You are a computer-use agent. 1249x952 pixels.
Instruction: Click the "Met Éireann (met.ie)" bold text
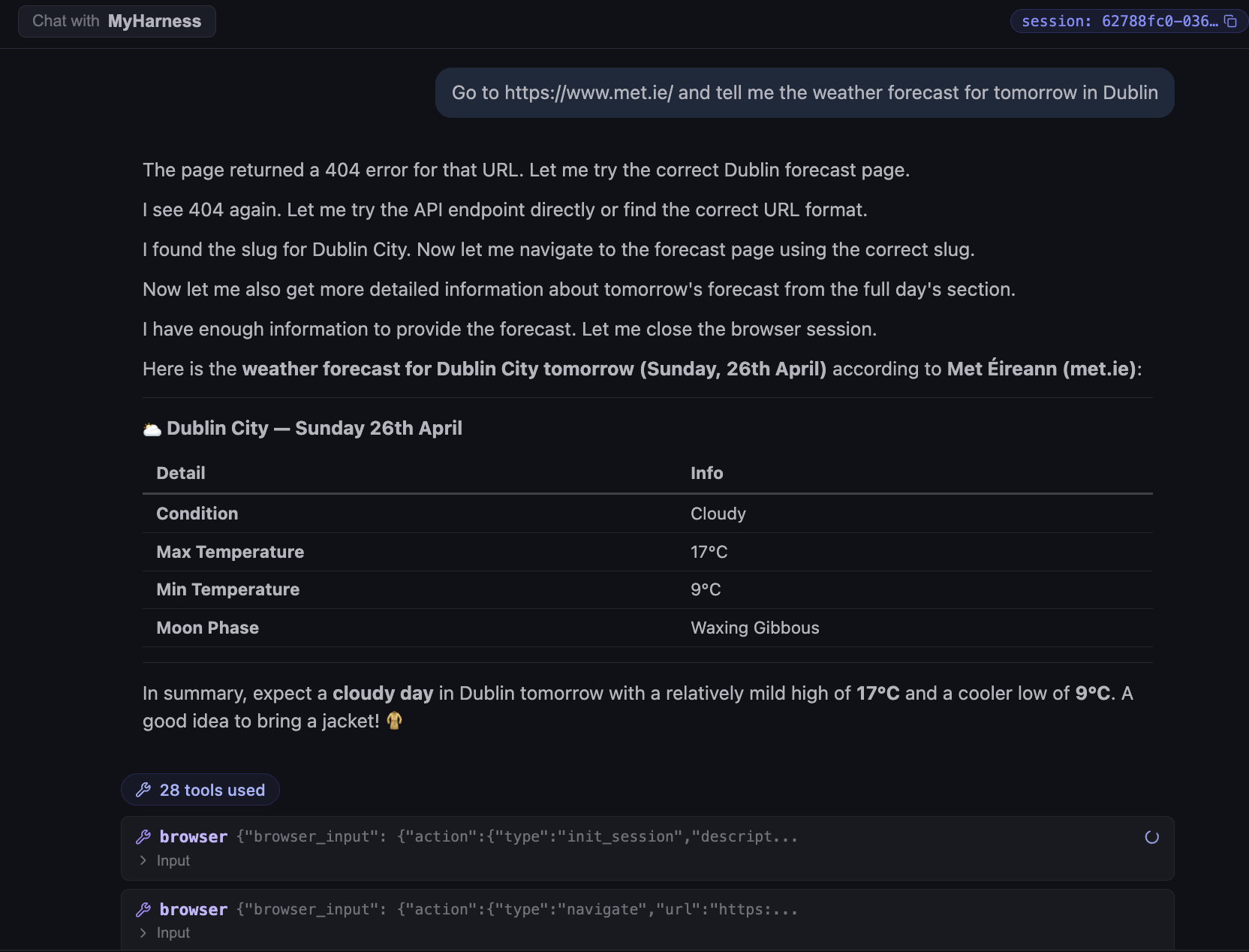click(1041, 369)
